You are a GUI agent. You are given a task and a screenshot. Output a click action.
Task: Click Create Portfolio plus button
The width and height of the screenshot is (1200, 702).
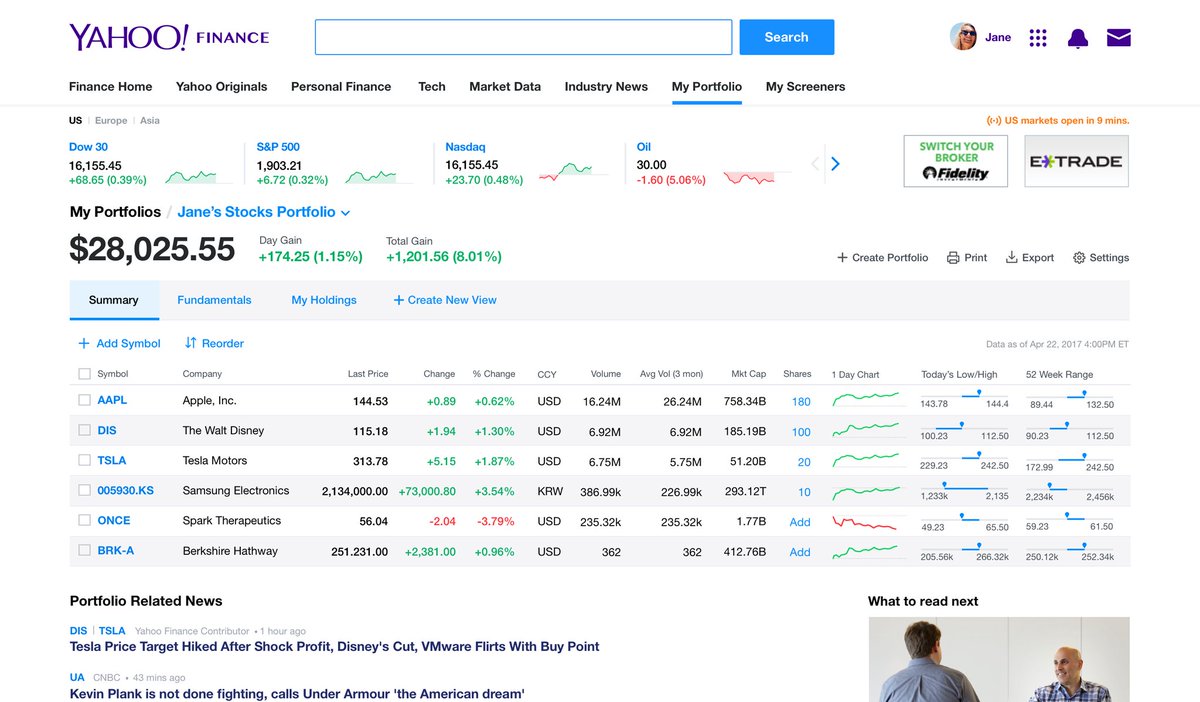click(x=883, y=258)
